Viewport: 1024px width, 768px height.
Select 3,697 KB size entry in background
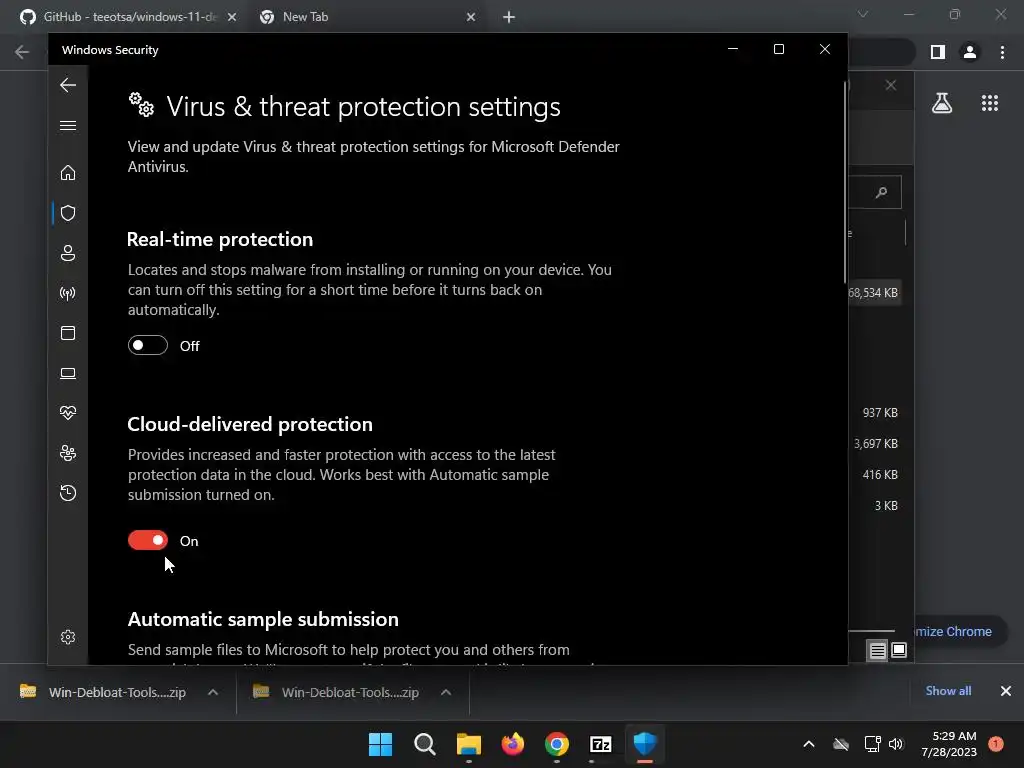pyautogui.click(x=876, y=443)
